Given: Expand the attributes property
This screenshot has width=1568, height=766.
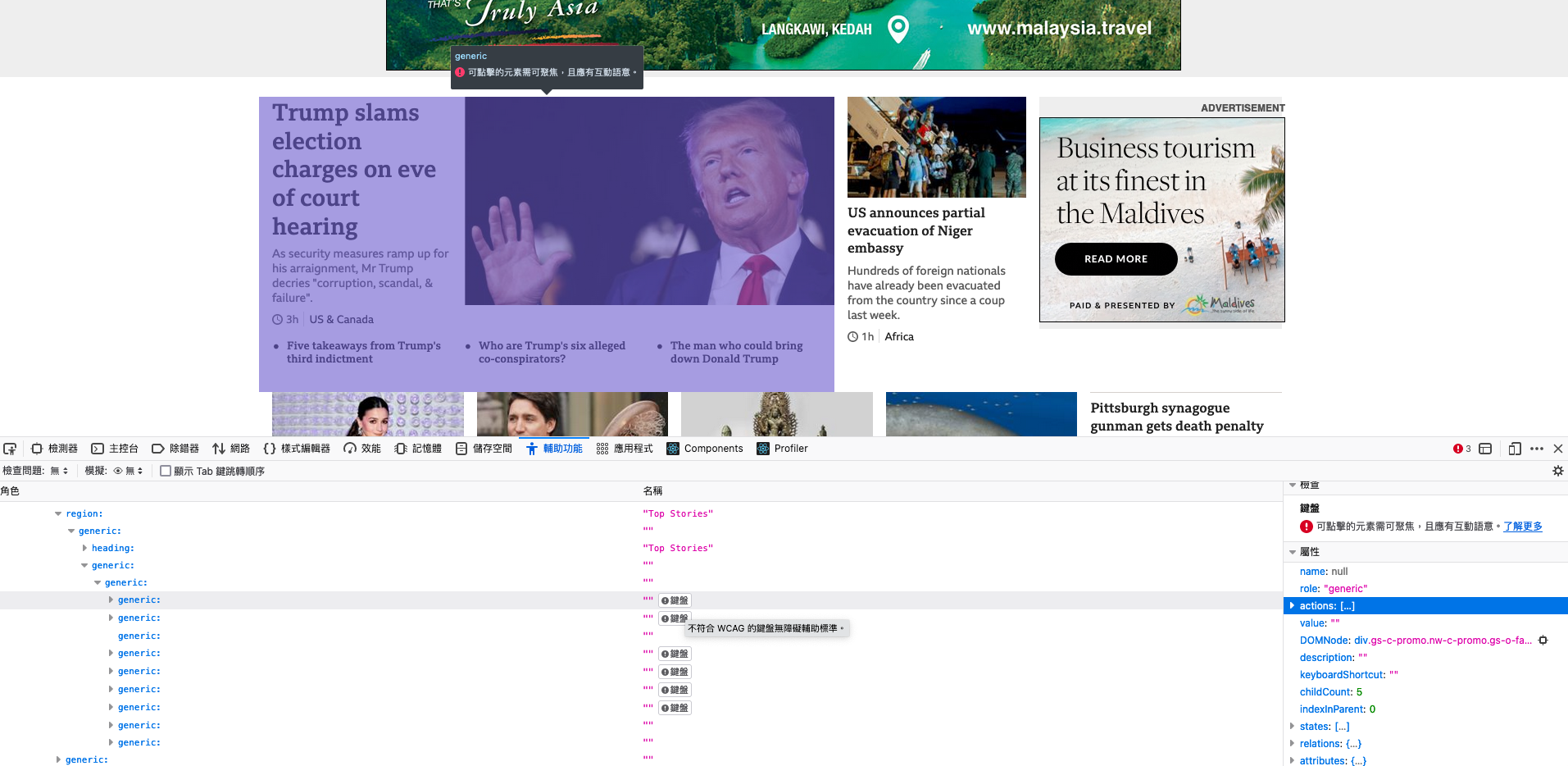Looking at the screenshot, I should 1293,761.
